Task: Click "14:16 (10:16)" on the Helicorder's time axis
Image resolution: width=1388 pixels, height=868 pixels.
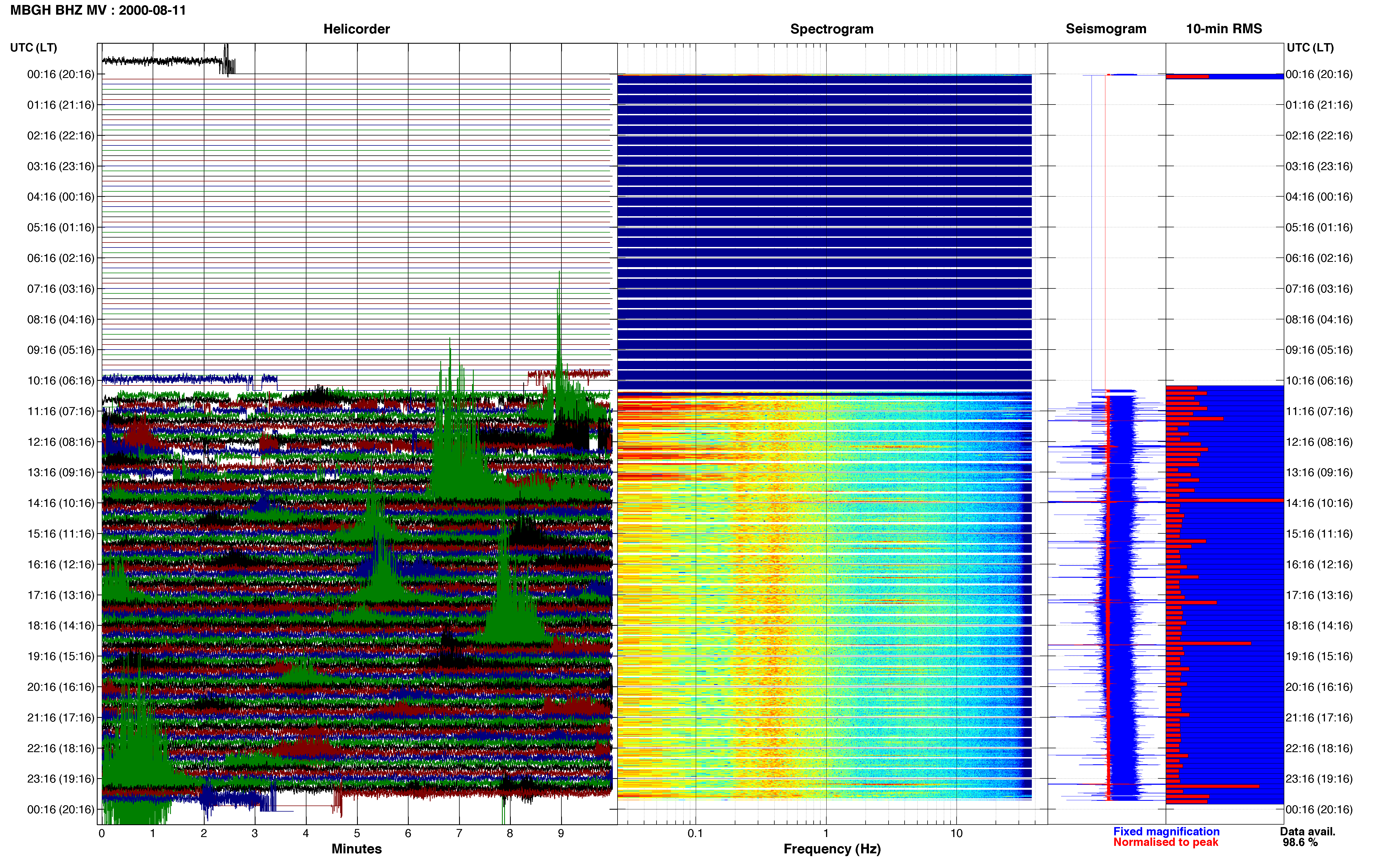Action: pyautogui.click(x=61, y=504)
